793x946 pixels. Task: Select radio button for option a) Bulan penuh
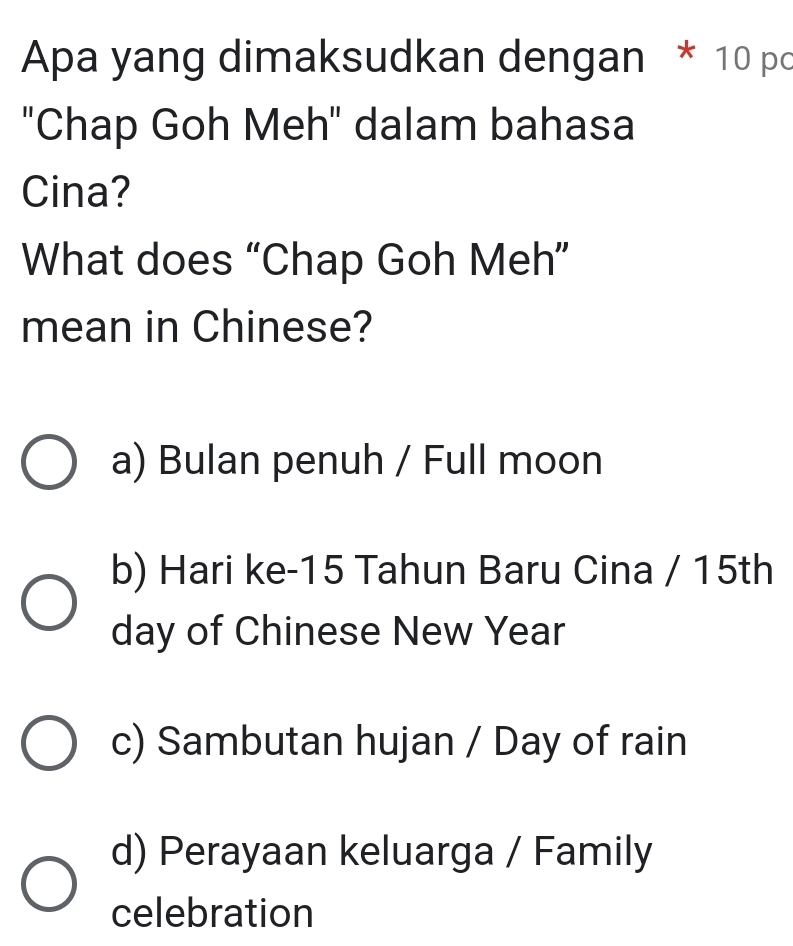click(x=47, y=462)
